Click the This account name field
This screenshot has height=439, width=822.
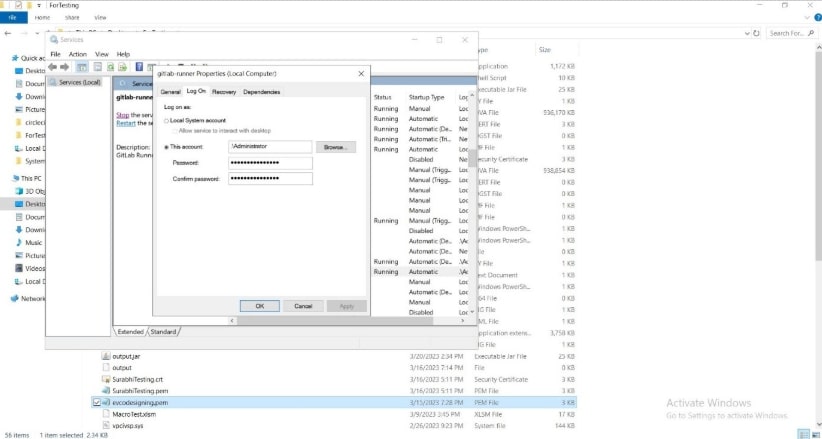pyautogui.click(x=270, y=147)
